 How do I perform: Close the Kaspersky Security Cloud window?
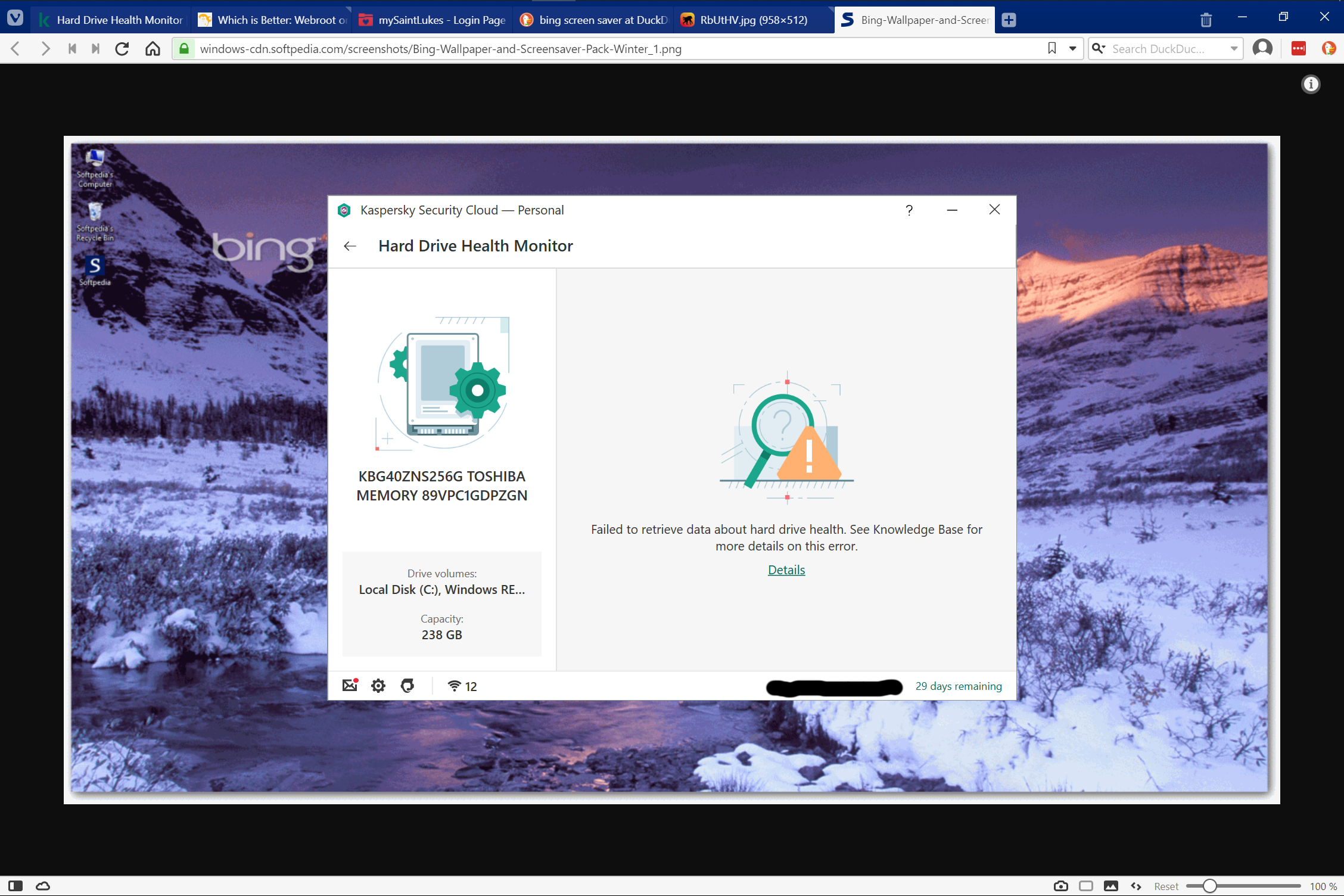click(x=994, y=210)
